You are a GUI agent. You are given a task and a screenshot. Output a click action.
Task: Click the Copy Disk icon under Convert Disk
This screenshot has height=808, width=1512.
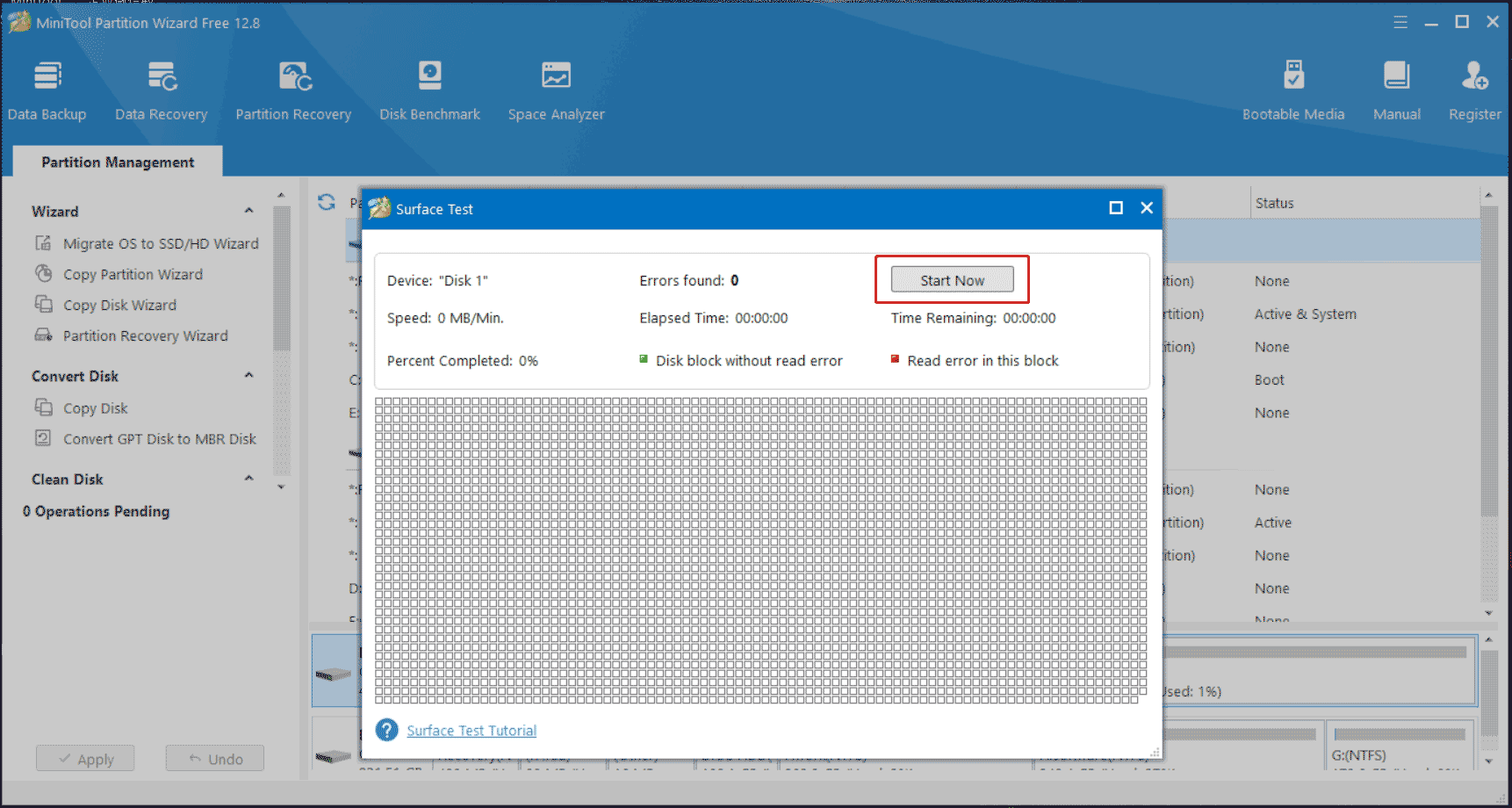(43, 407)
